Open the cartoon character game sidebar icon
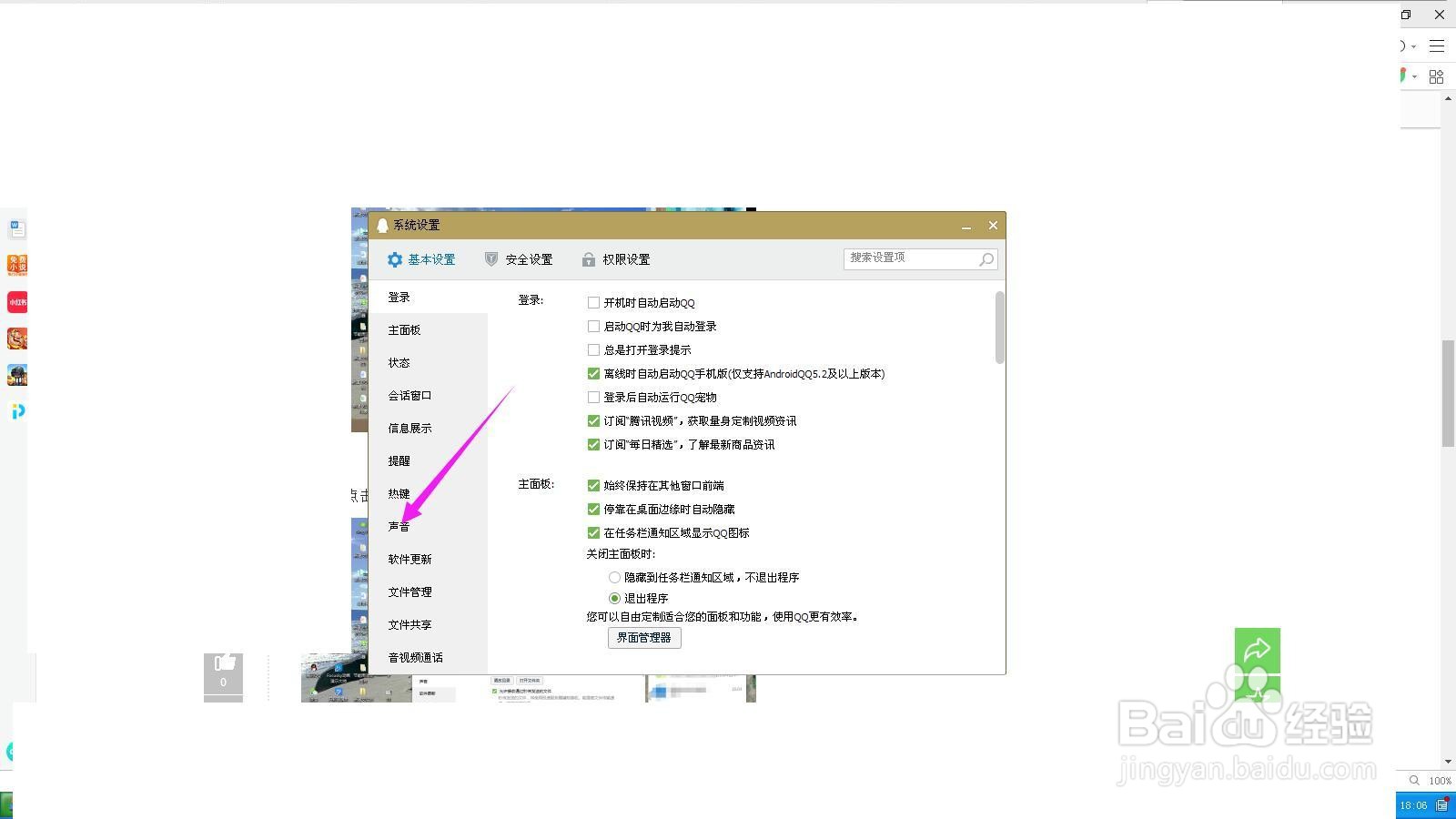 [x=17, y=339]
